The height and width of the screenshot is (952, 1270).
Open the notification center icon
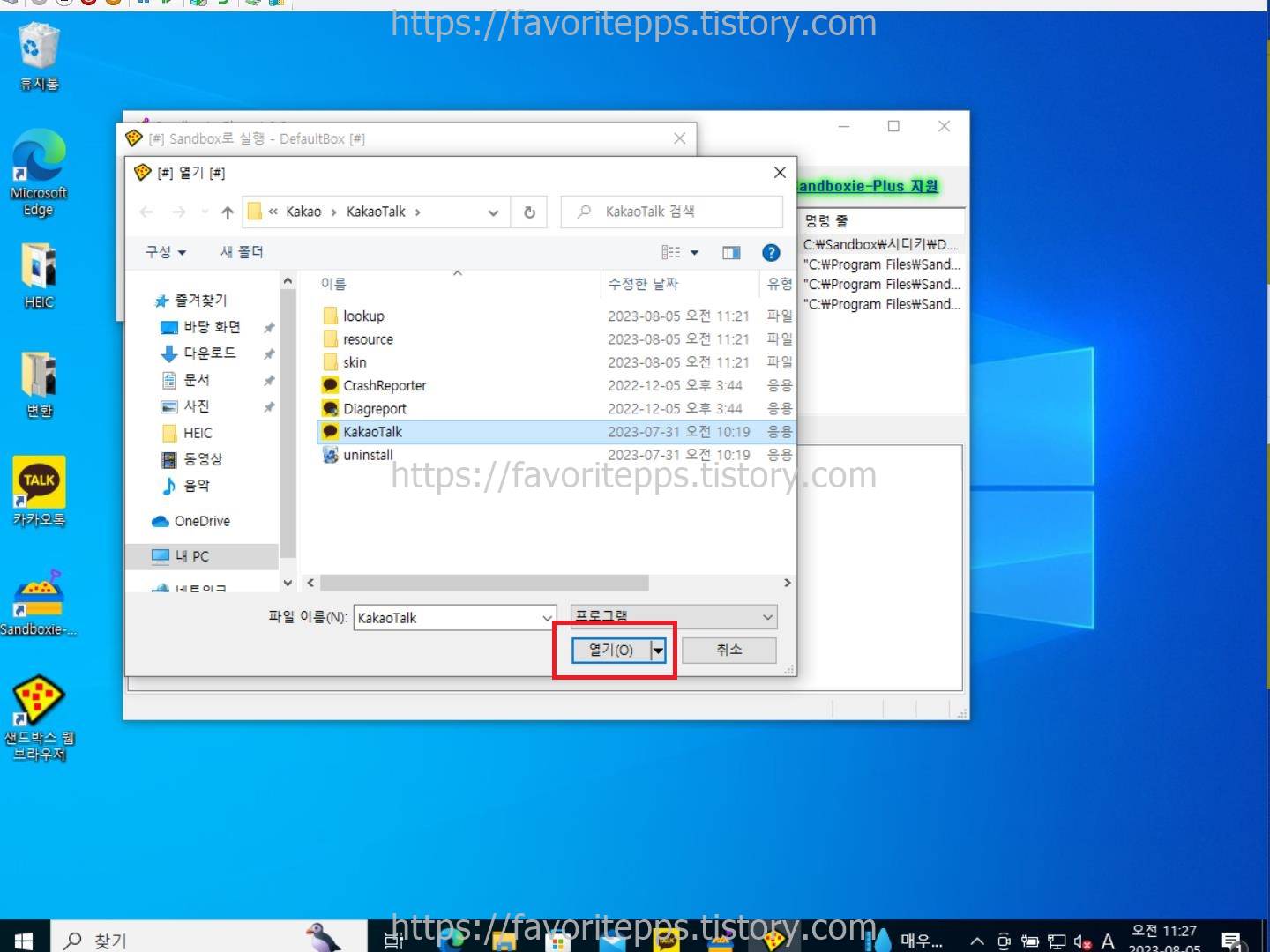coord(1233,940)
